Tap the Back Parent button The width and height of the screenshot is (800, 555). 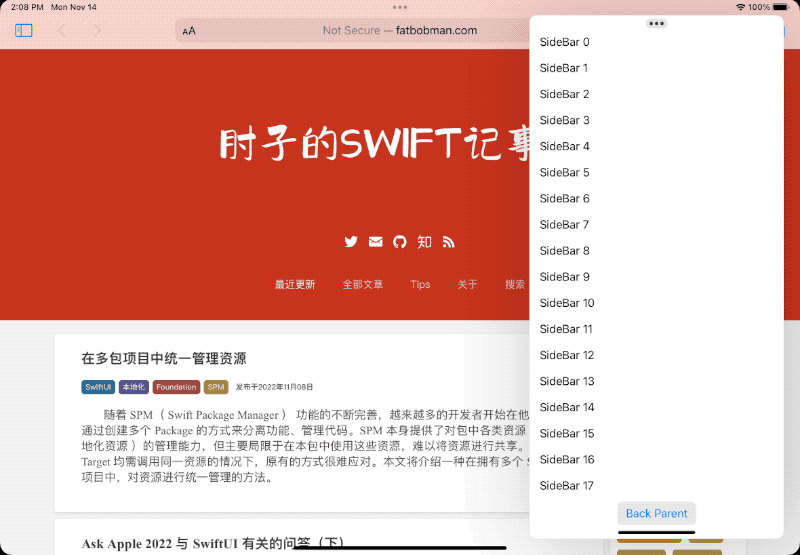pyautogui.click(x=657, y=514)
